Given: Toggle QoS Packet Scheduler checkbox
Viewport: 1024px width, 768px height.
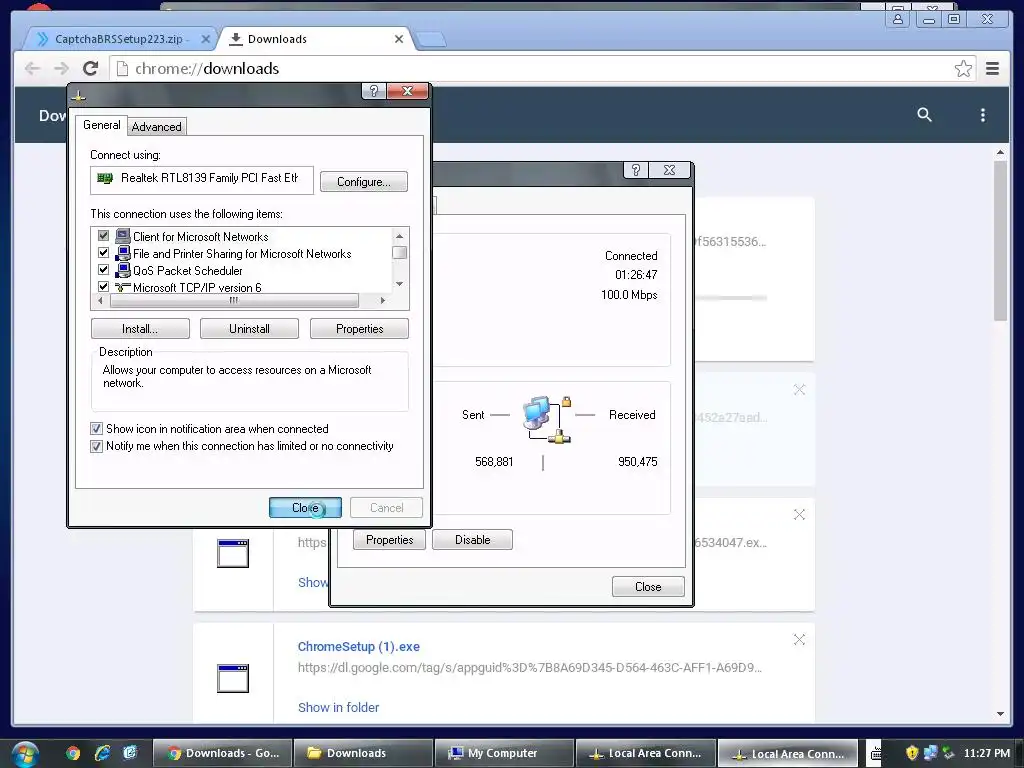Looking at the screenshot, I should click(103, 270).
